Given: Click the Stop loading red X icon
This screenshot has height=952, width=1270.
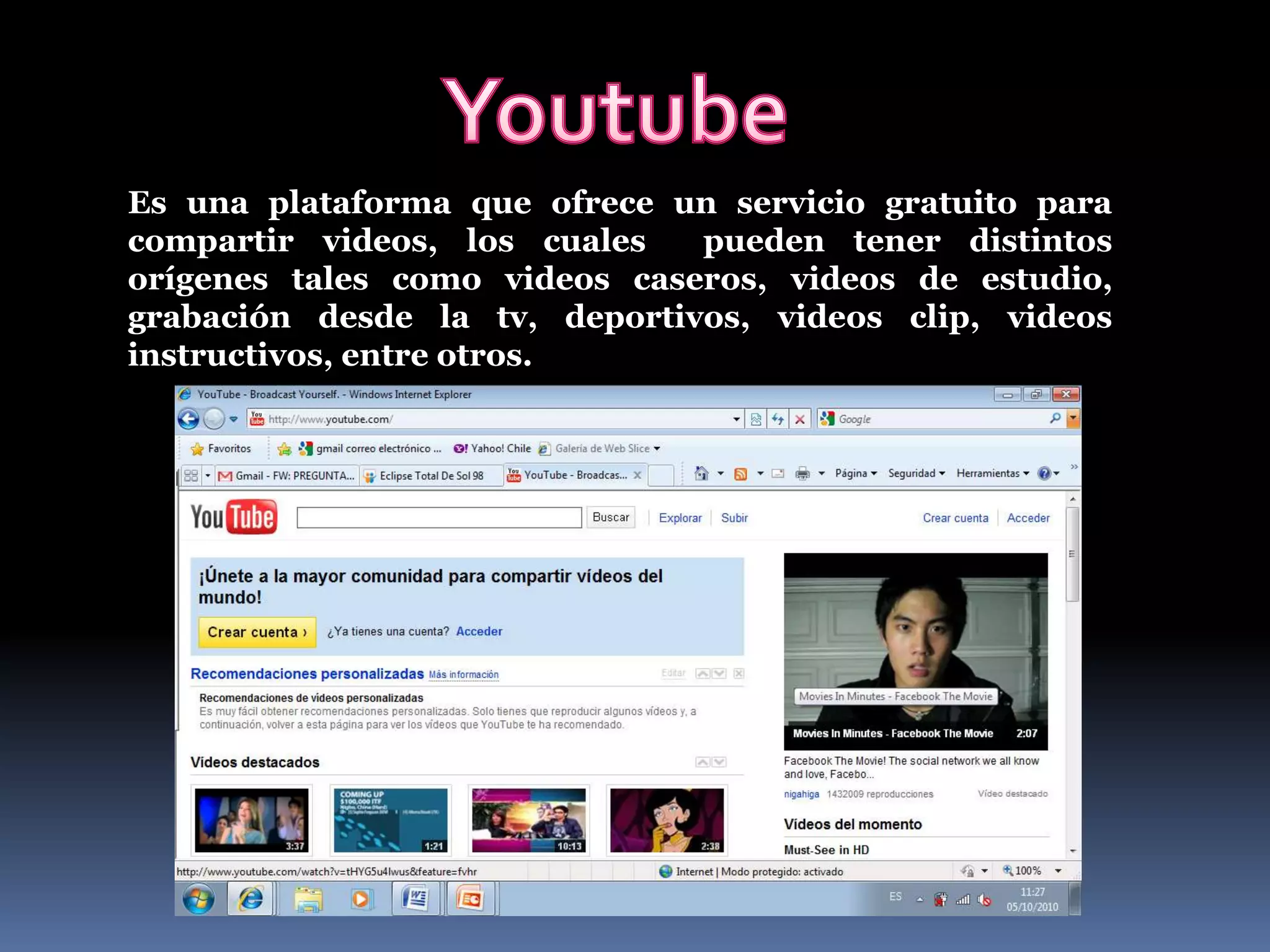Looking at the screenshot, I should 800,420.
